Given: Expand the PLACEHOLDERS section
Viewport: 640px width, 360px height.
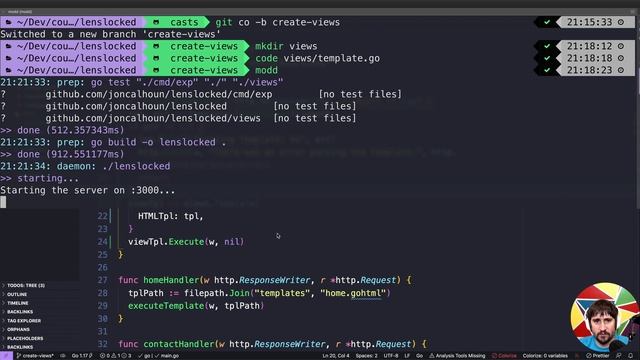Looking at the screenshot, I should point(24,338).
